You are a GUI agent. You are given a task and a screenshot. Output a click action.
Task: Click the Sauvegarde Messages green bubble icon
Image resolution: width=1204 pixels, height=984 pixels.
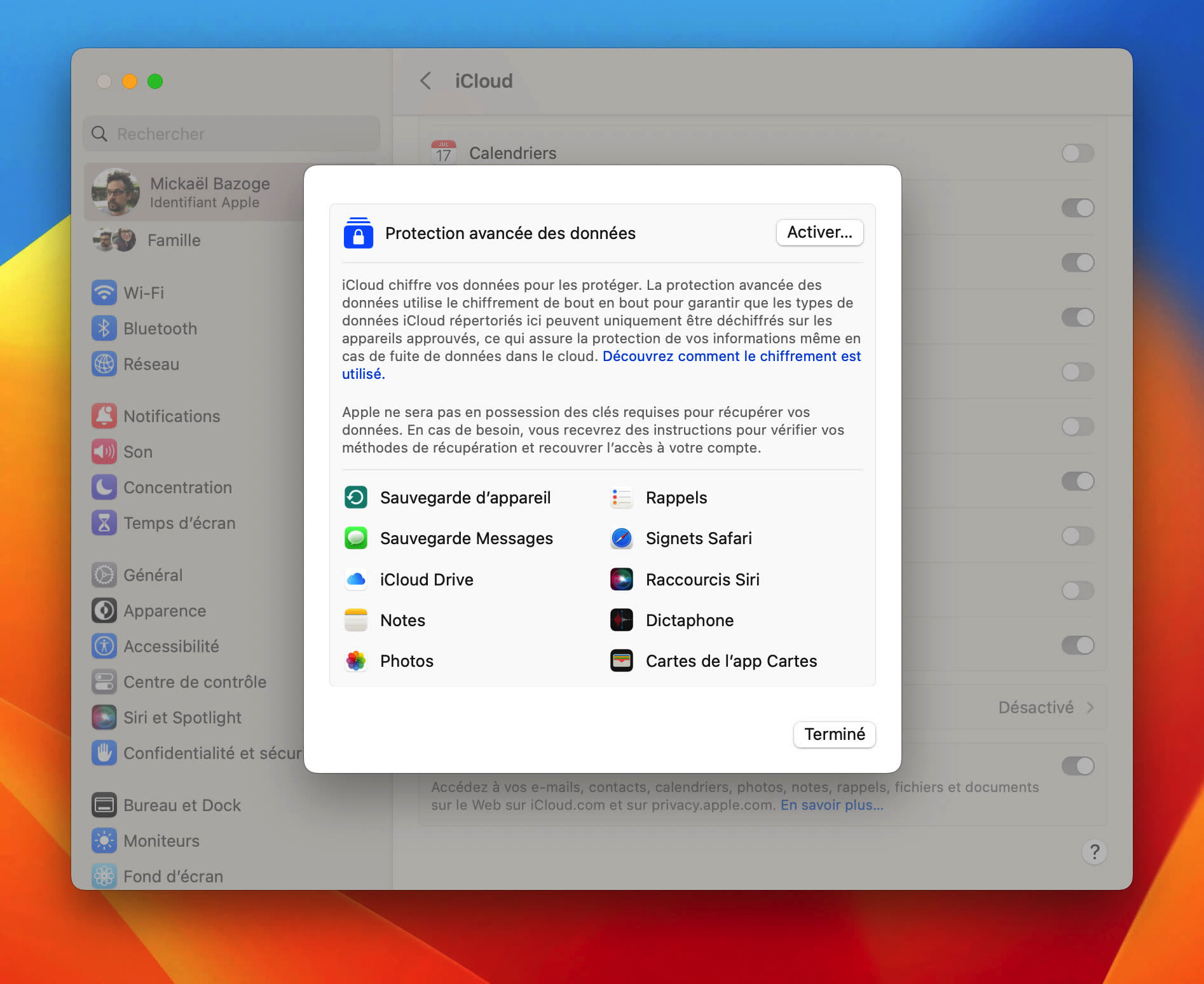pos(356,538)
